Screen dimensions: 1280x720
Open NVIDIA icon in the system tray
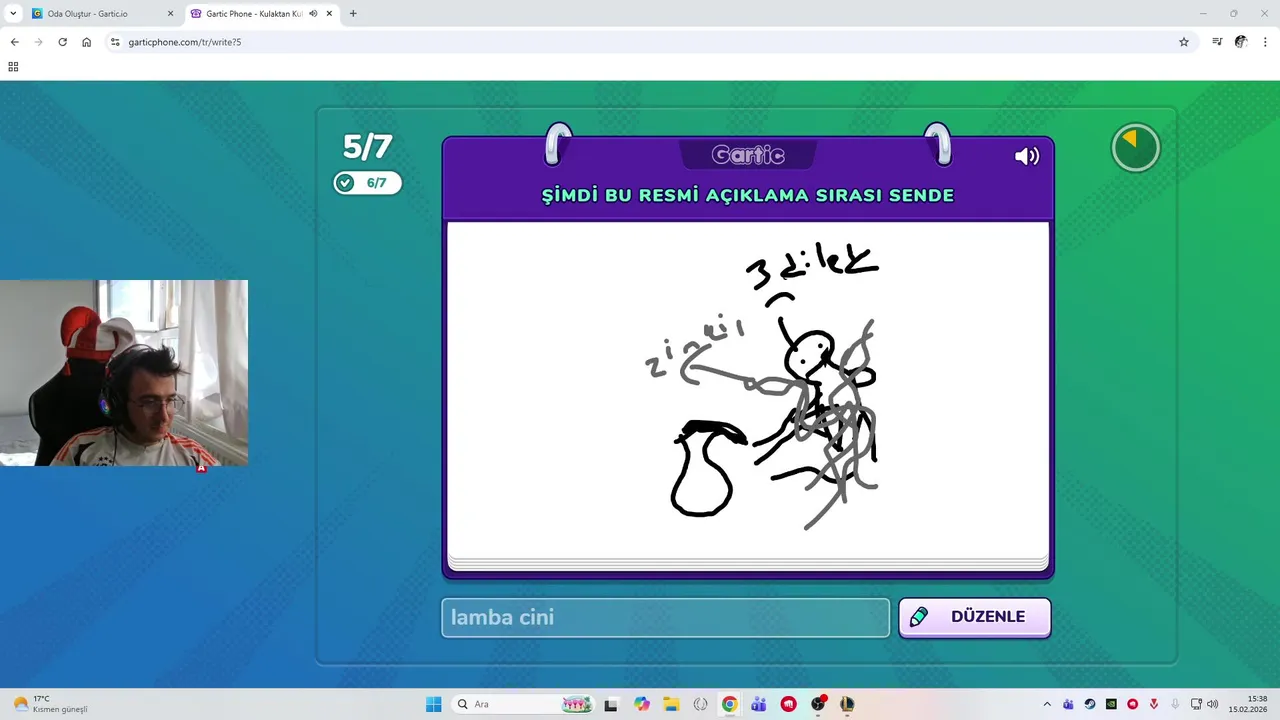click(x=1111, y=704)
